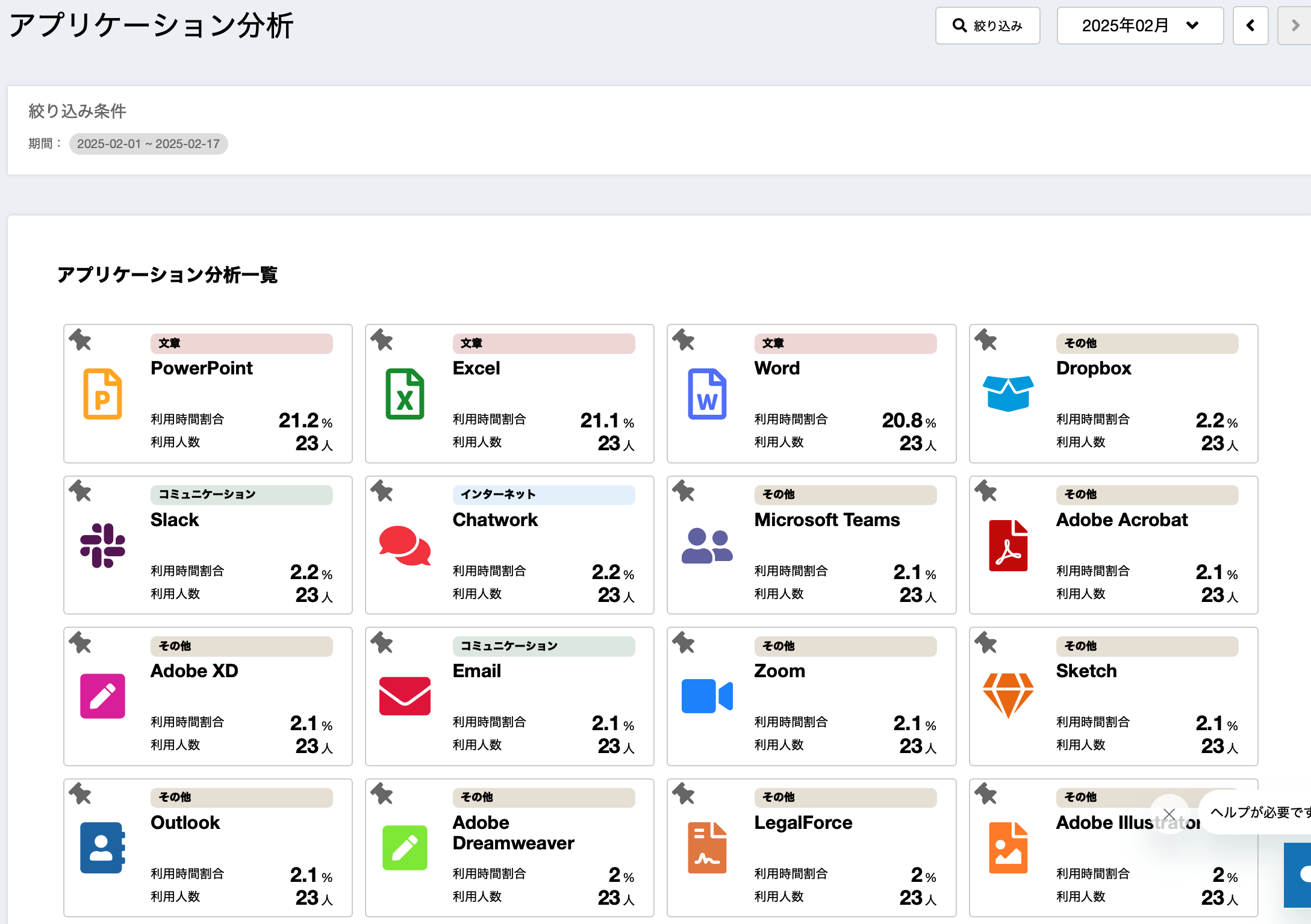
Task: Click the PowerPoint app icon
Action: [102, 394]
